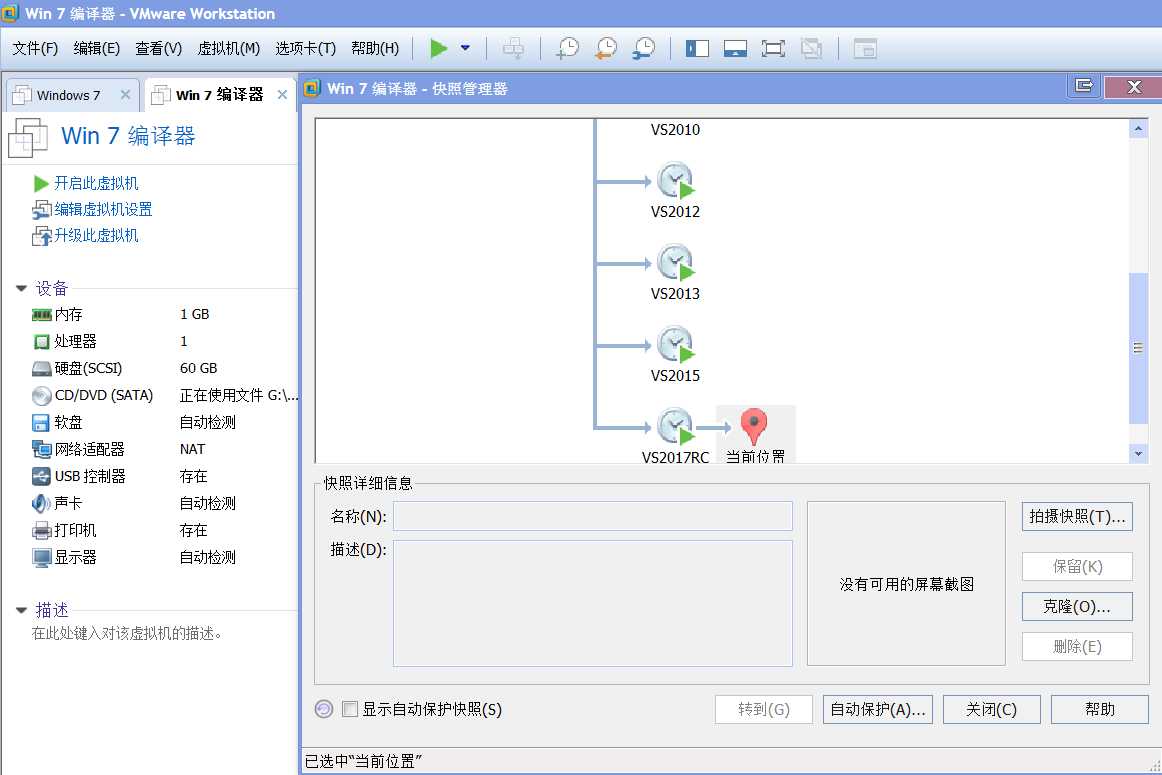Select the 声卡 device row
The width and height of the screenshot is (1162, 775).
pyautogui.click(x=163, y=503)
